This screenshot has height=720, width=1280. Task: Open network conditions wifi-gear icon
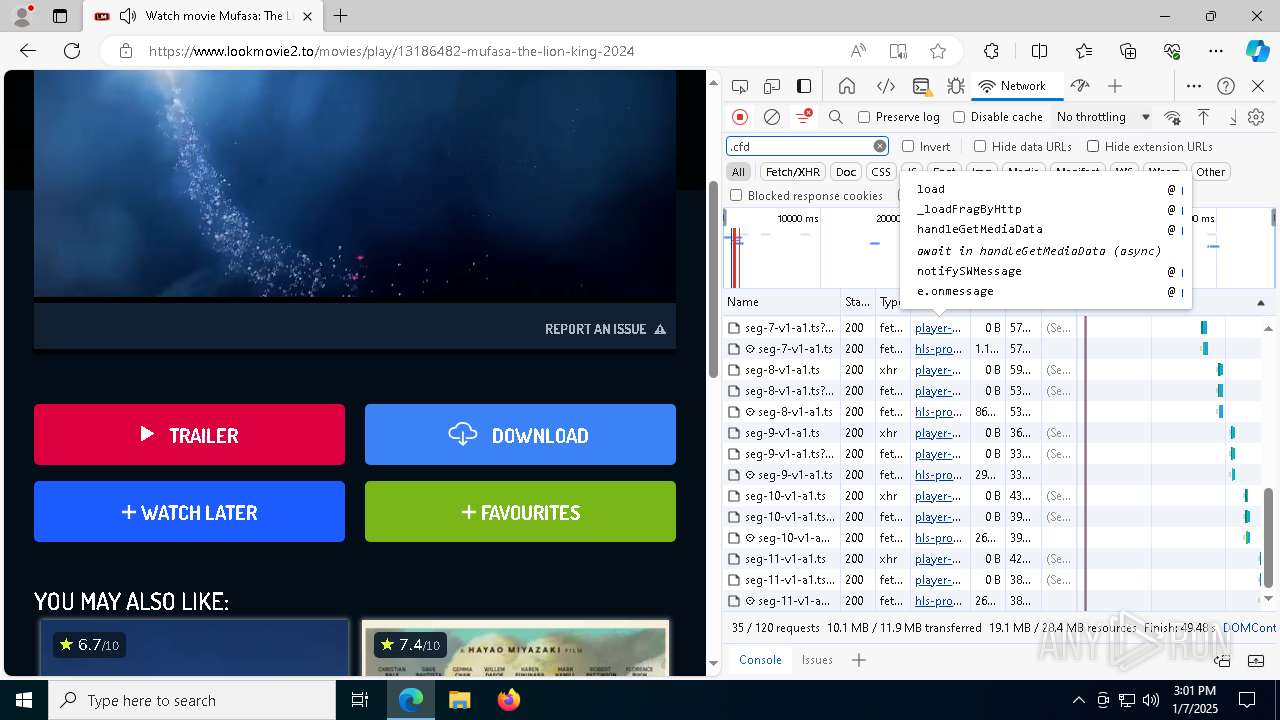1172,117
